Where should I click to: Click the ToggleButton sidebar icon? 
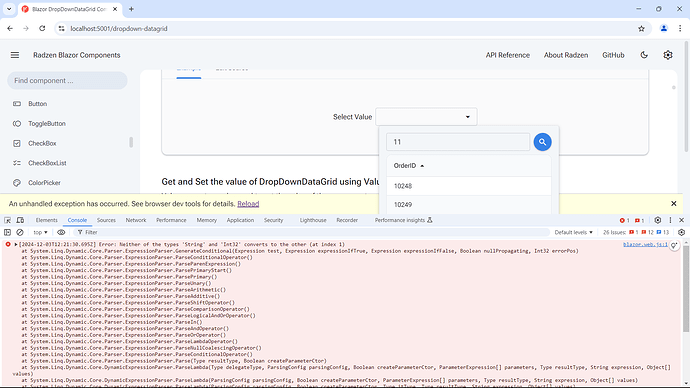(17, 124)
